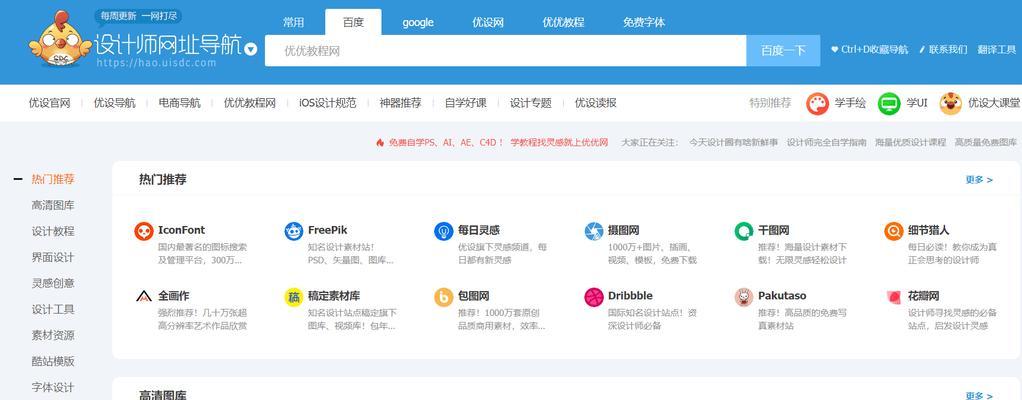Select the 百度 search tab
This screenshot has width=1022, height=400.
pos(353,22)
